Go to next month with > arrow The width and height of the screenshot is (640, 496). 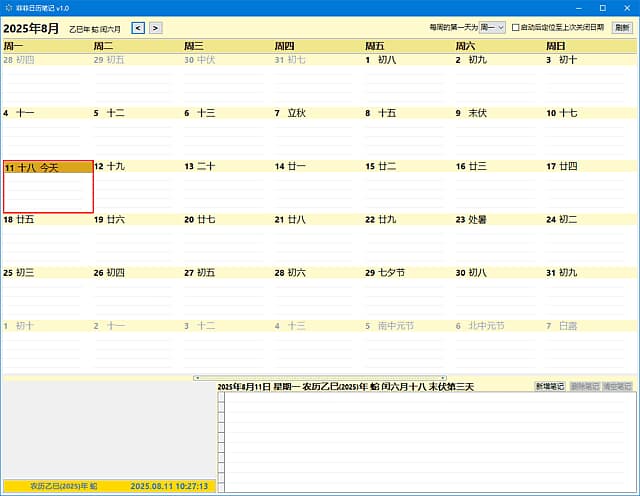coord(156,28)
